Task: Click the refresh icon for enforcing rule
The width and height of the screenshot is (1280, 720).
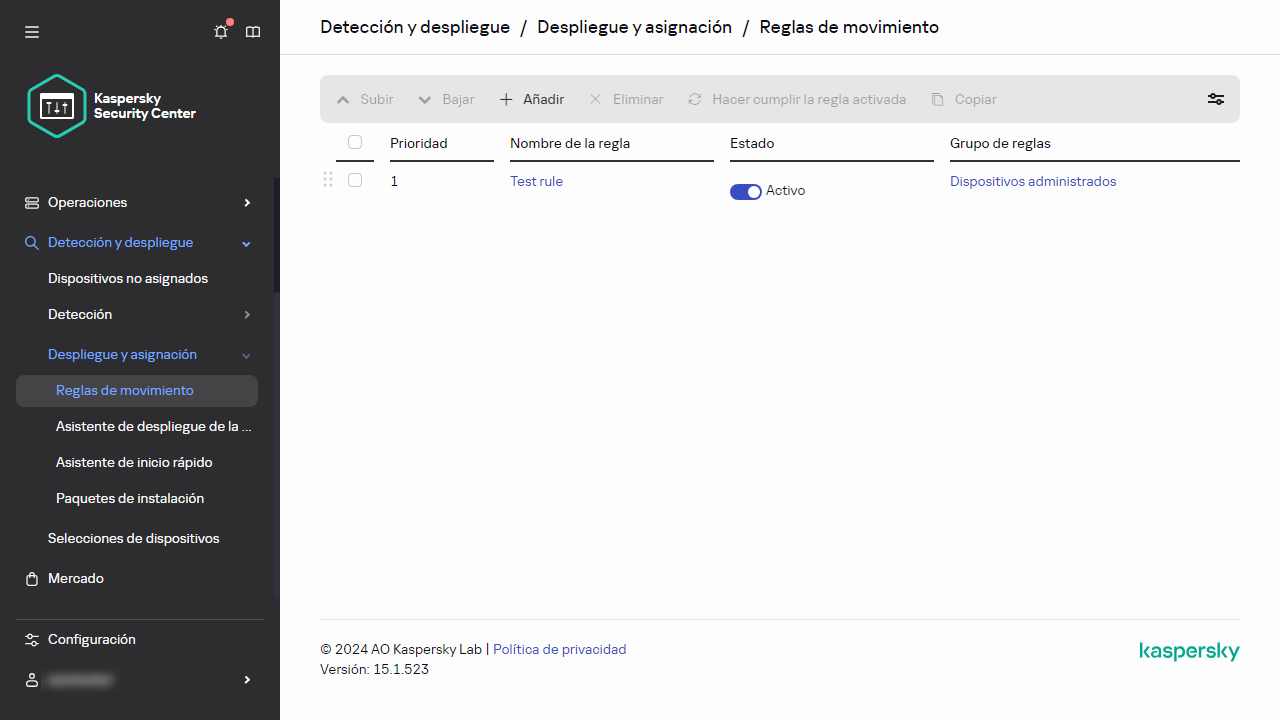Action: pyautogui.click(x=695, y=99)
